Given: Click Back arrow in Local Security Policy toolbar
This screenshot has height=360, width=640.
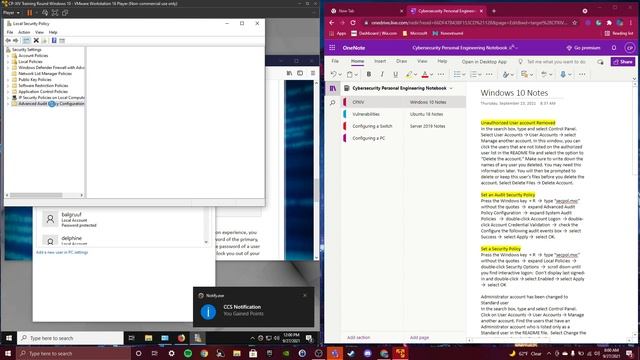Looking at the screenshot, I should click(8, 40).
